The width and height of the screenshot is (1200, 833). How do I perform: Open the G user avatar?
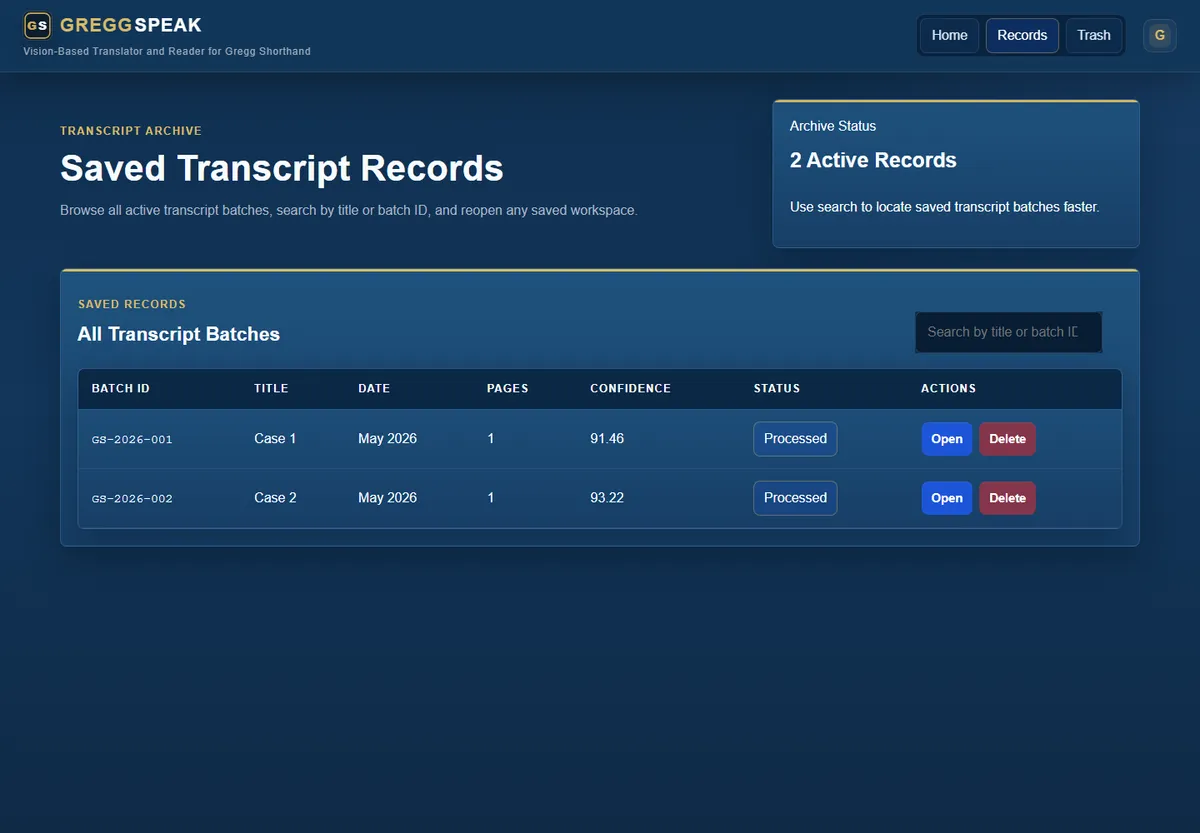coord(1160,35)
